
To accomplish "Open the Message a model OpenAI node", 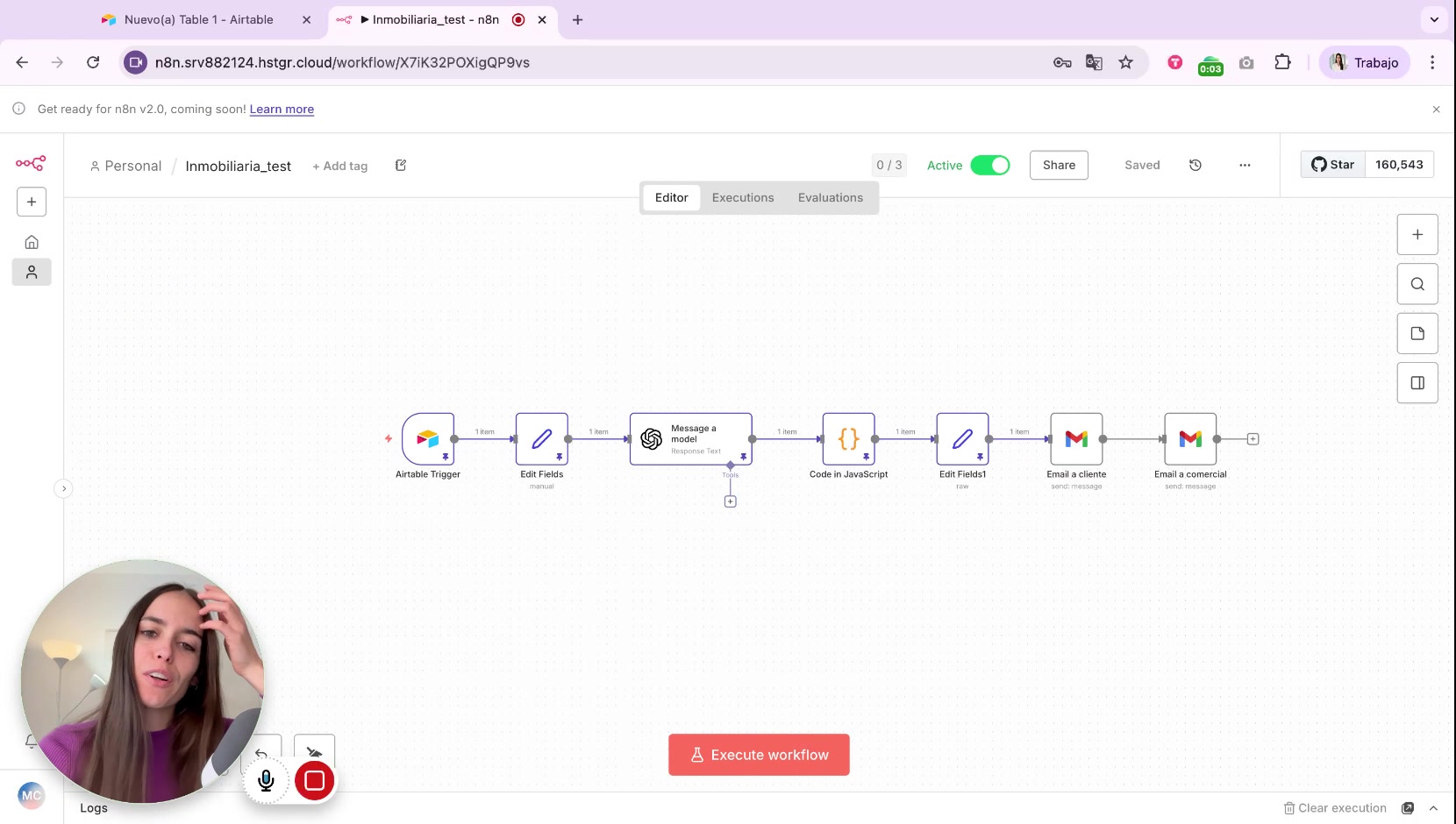I will tap(690, 438).
